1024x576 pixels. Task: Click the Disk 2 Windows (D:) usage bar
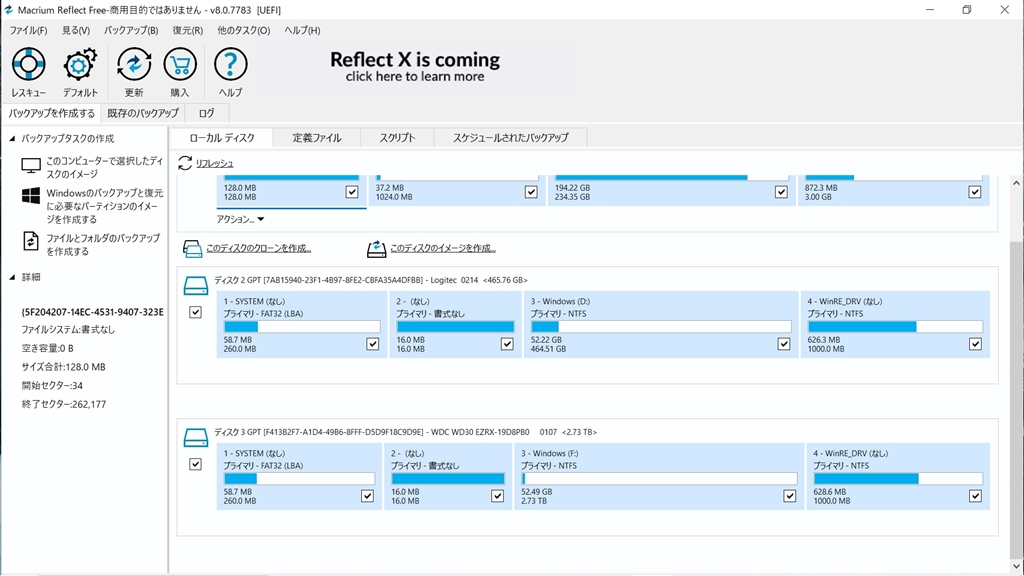(x=660, y=326)
